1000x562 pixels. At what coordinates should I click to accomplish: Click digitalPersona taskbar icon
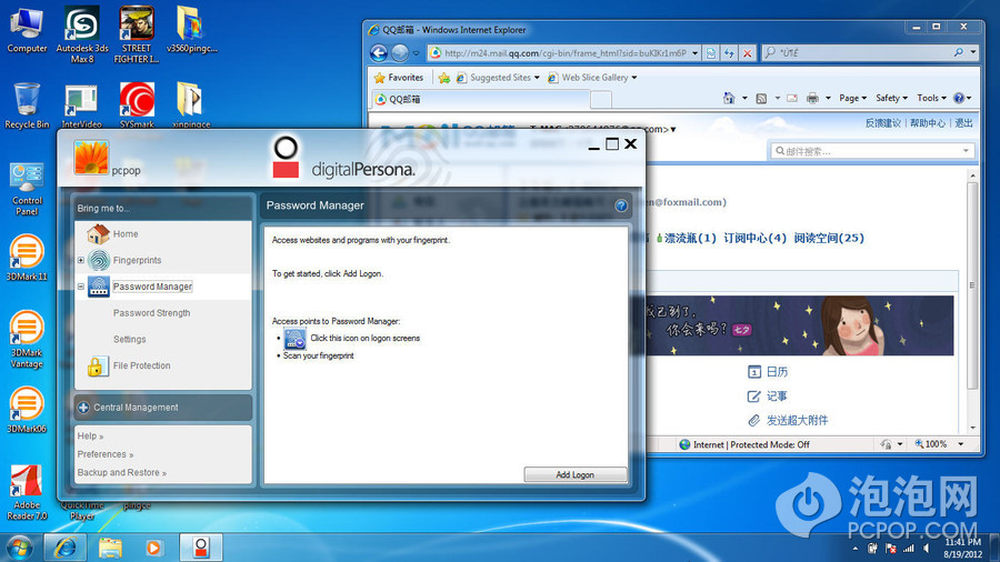pyautogui.click(x=201, y=547)
